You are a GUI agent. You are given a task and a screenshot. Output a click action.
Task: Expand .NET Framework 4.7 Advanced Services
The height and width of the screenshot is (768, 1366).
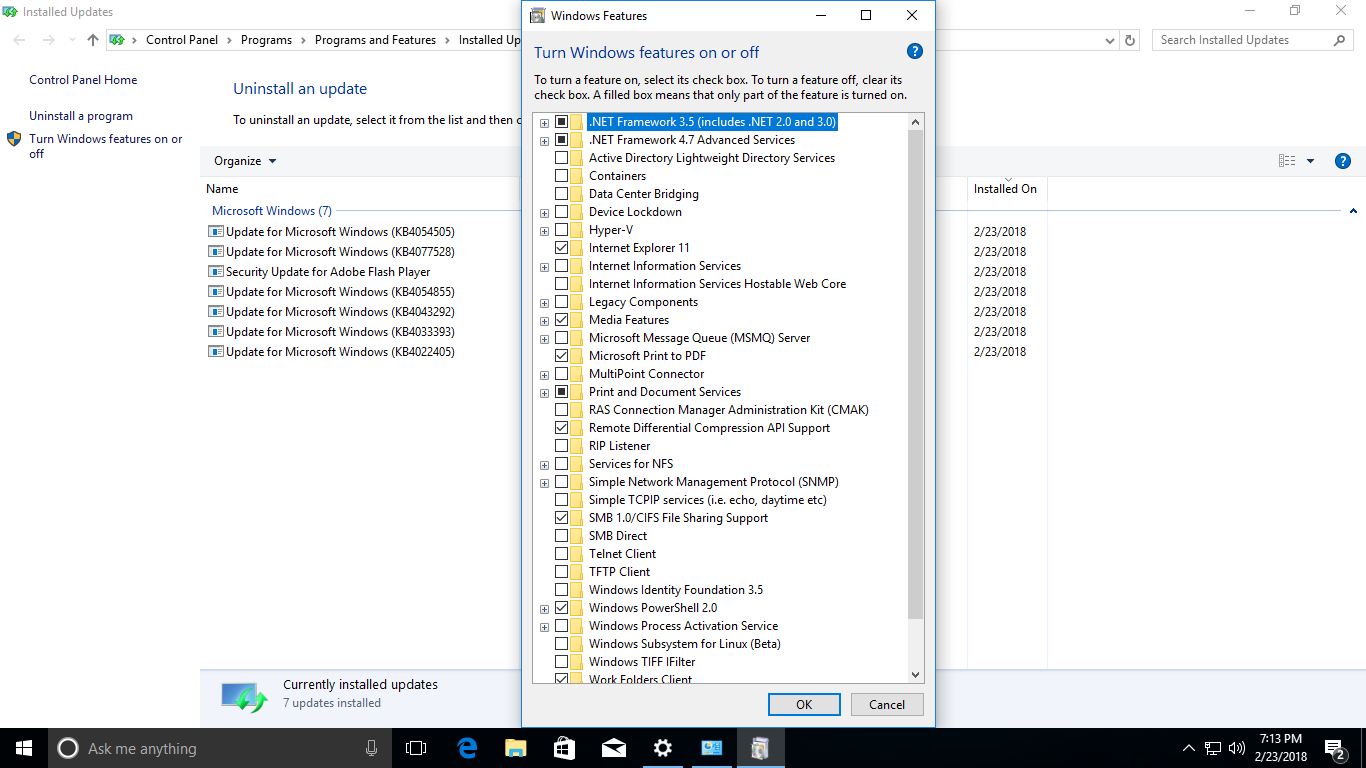[x=544, y=141]
